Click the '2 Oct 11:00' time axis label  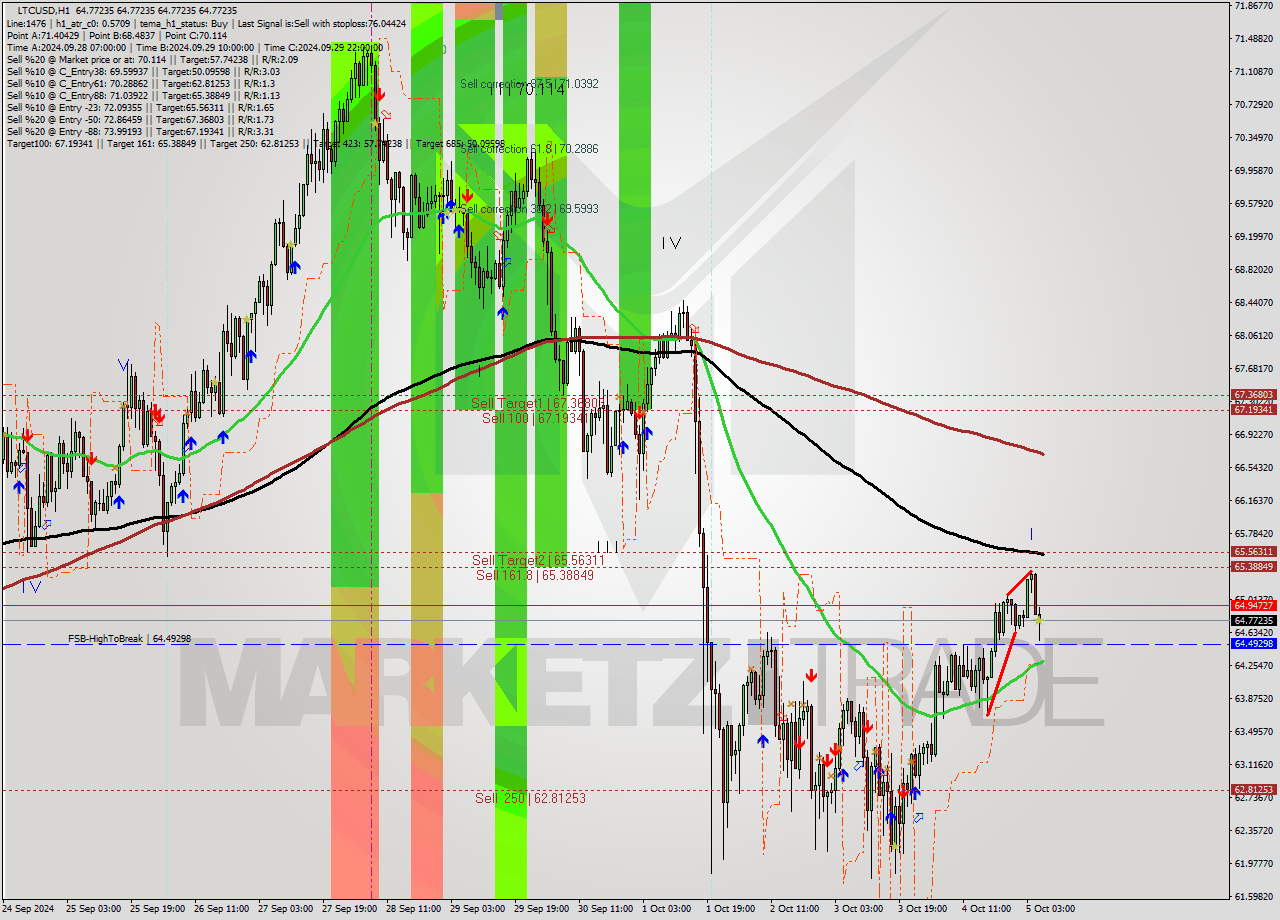tap(794, 909)
